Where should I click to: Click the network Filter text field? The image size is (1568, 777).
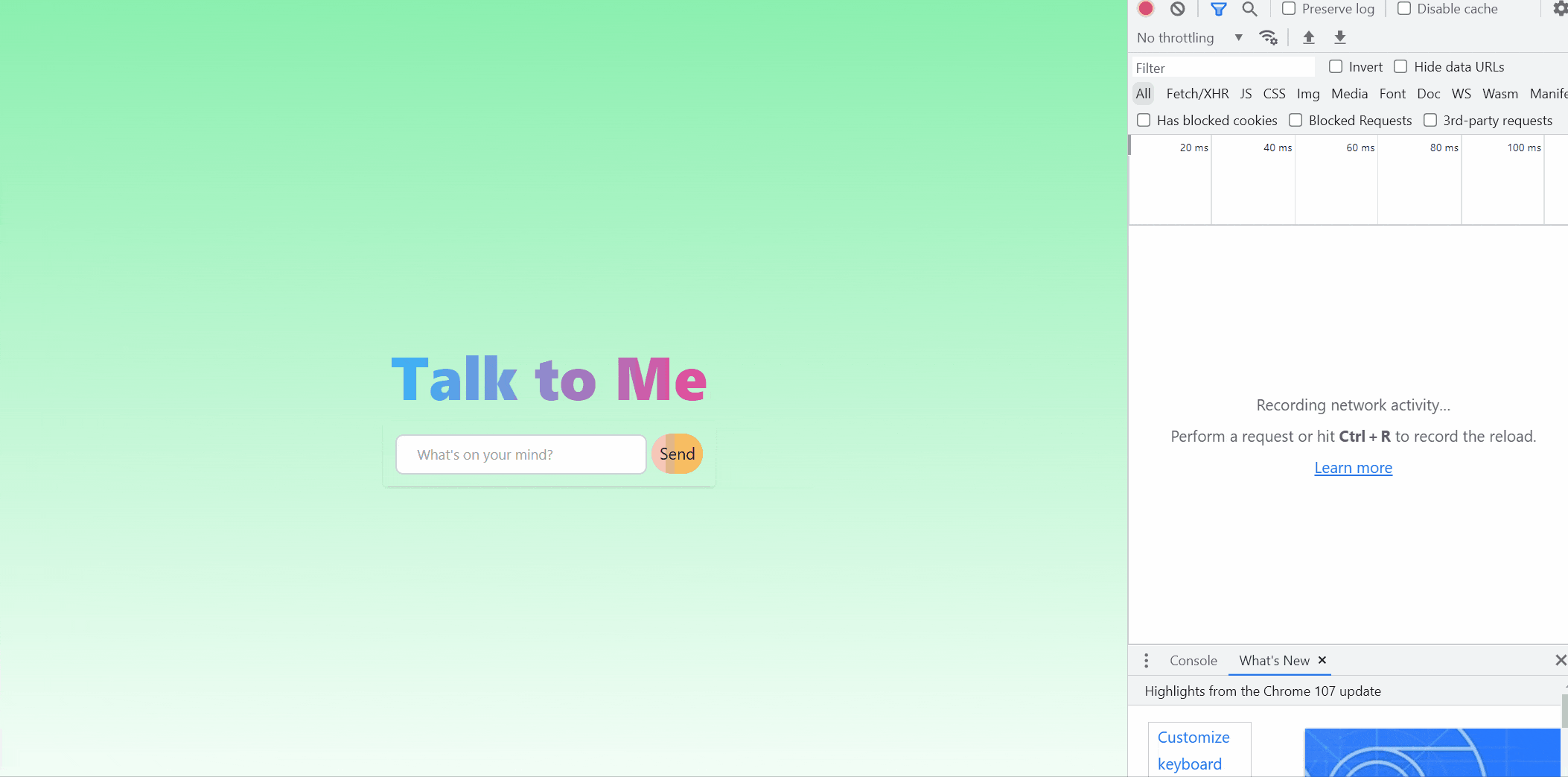tap(1223, 68)
